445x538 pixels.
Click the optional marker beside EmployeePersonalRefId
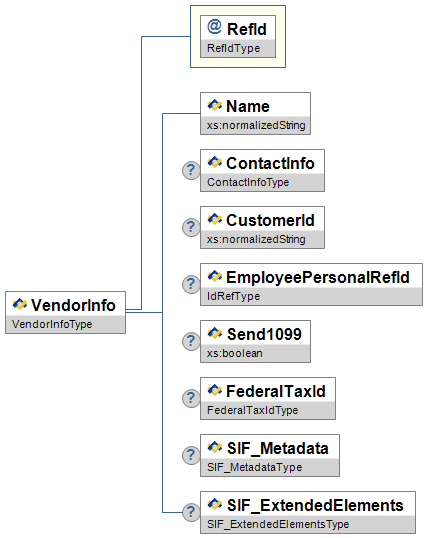click(191, 284)
